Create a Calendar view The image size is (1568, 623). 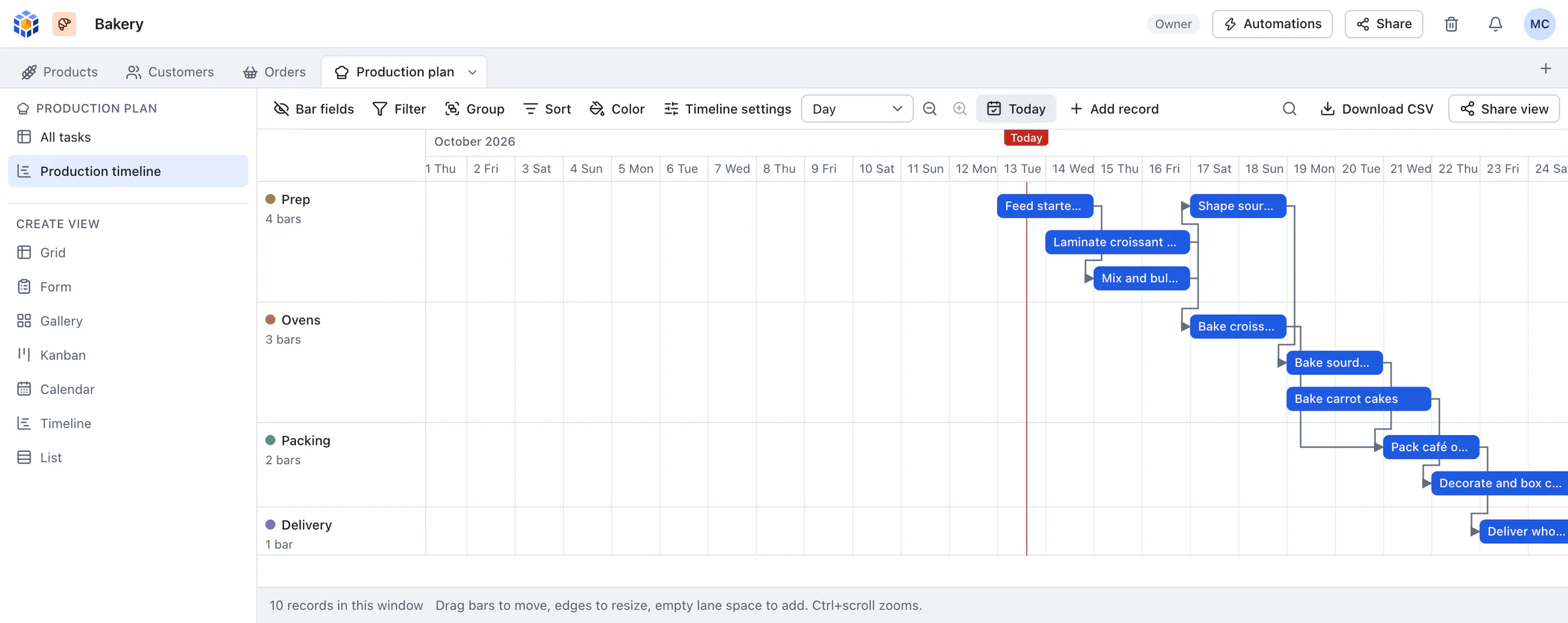click(x=128, y=389)
